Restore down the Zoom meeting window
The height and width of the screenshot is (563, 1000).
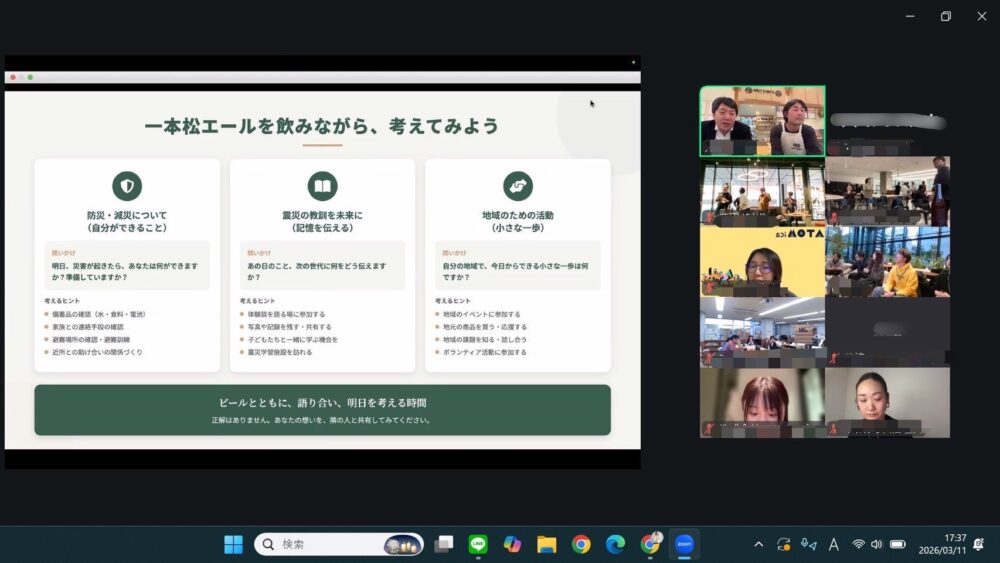pos(945,16)
